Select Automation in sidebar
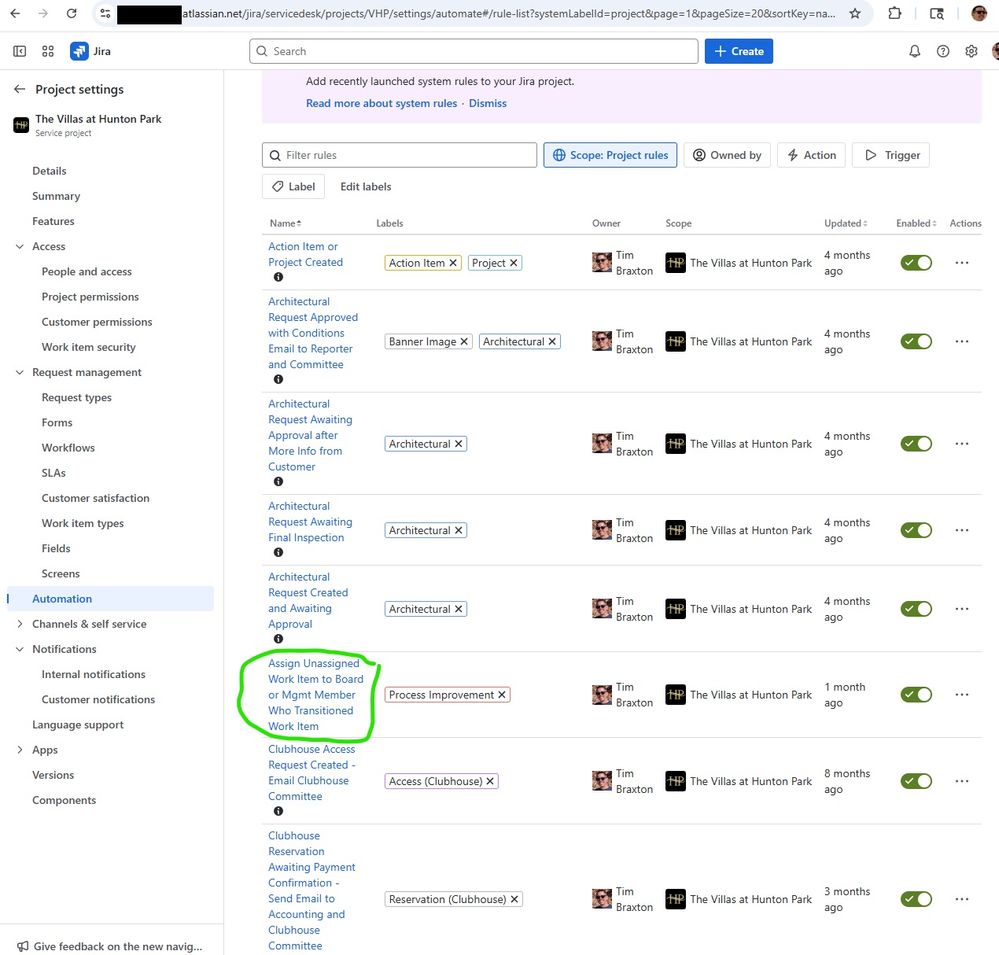The height and width of the screenshot is (955, 999). [110, 599]
